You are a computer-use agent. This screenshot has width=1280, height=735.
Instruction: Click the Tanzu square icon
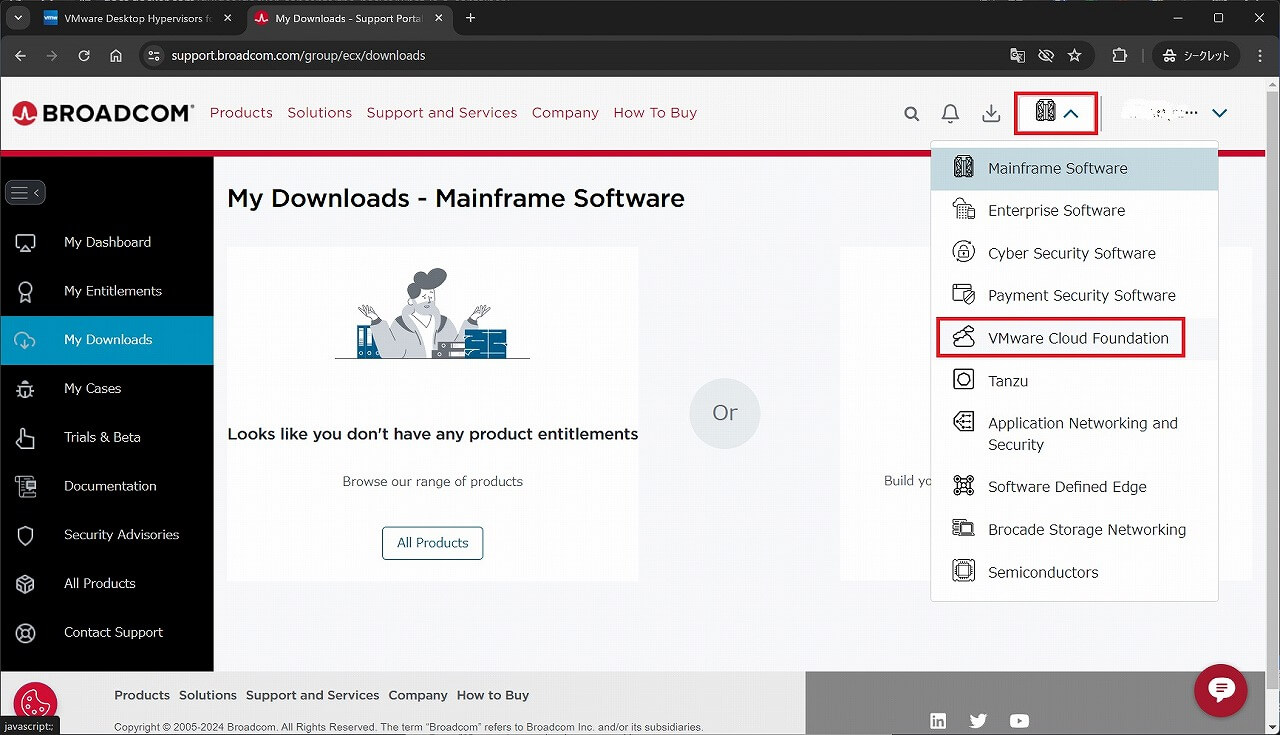[x=963, y=379]
